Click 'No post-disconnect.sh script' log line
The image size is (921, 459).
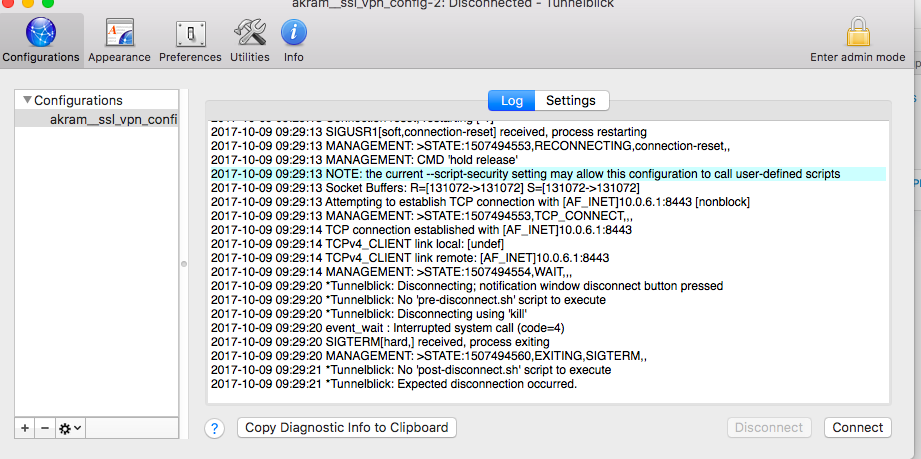click(x=411, y=370)
